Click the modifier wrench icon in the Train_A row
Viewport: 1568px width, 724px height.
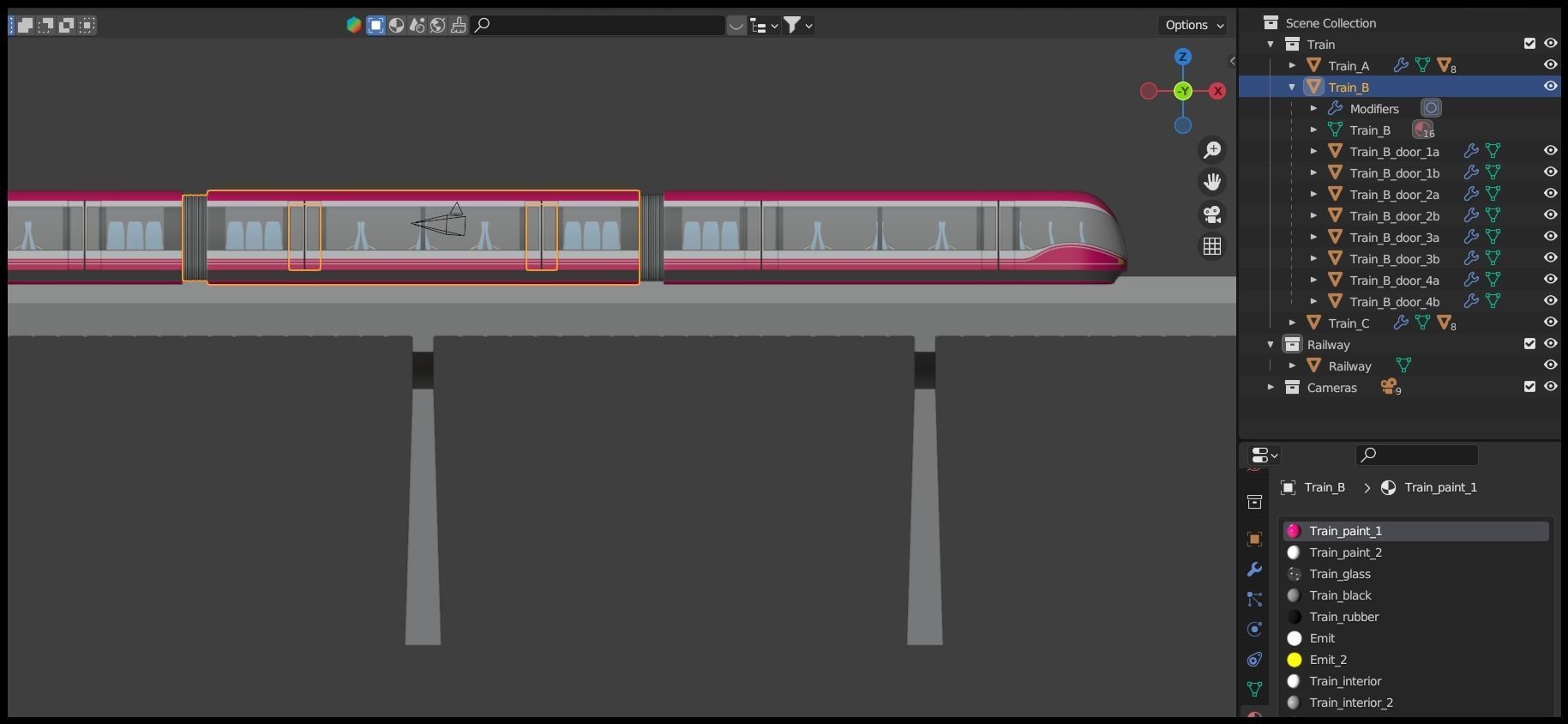click(x=1402, y=65)
